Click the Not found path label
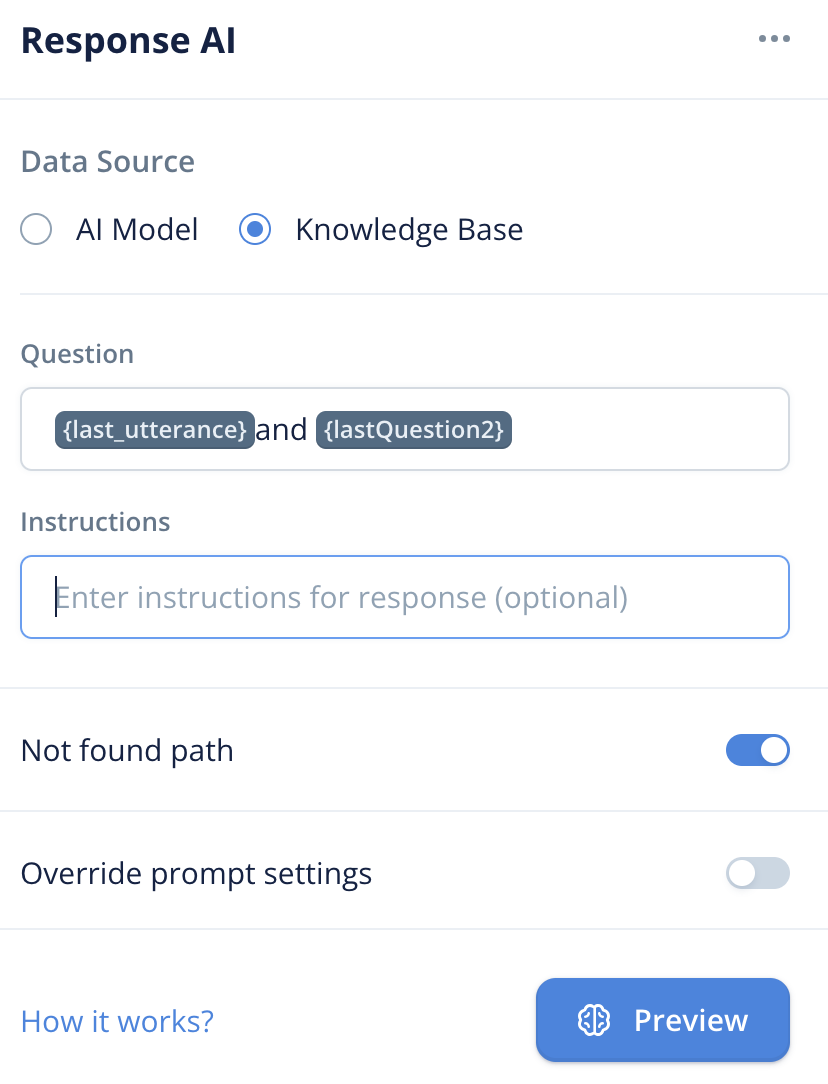 point(127,751)
